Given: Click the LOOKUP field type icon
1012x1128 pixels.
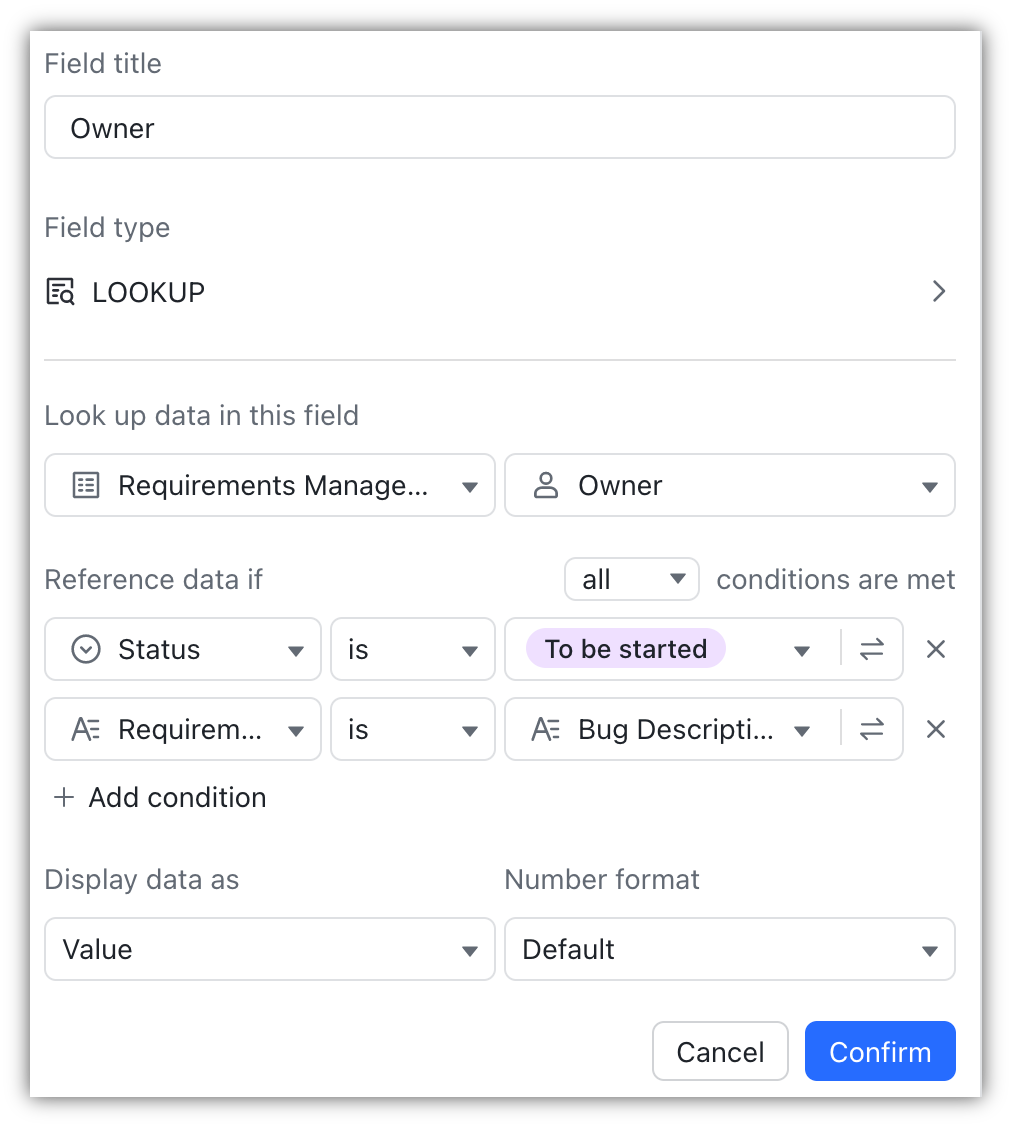Looking at the screenshot, I should point(60,292).
